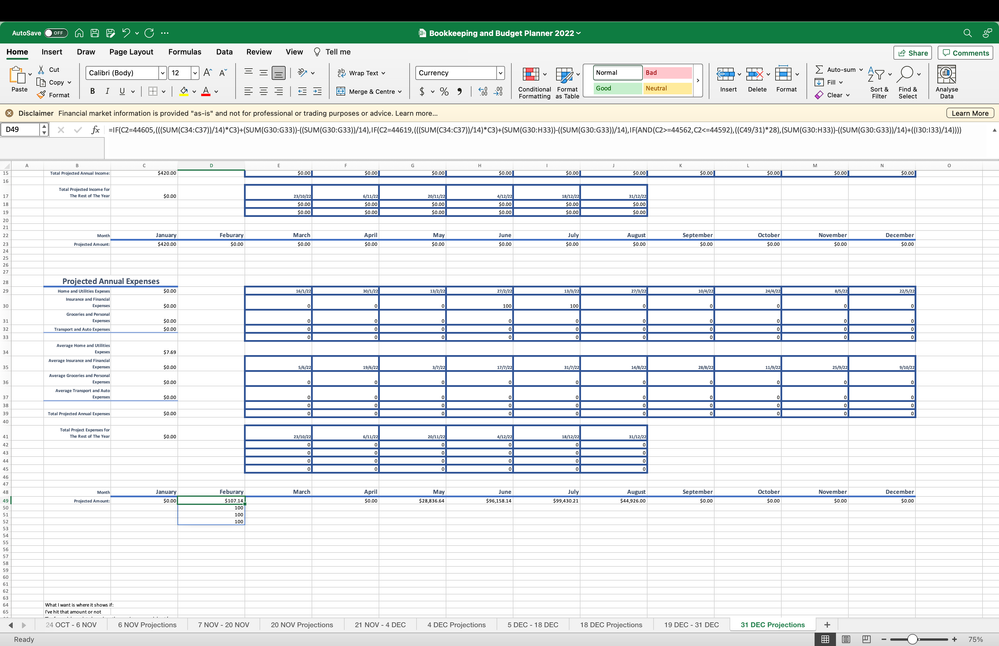Adjust the zoom slider
The height and width of the screenshot is (646, 999).
click(913, 638)
